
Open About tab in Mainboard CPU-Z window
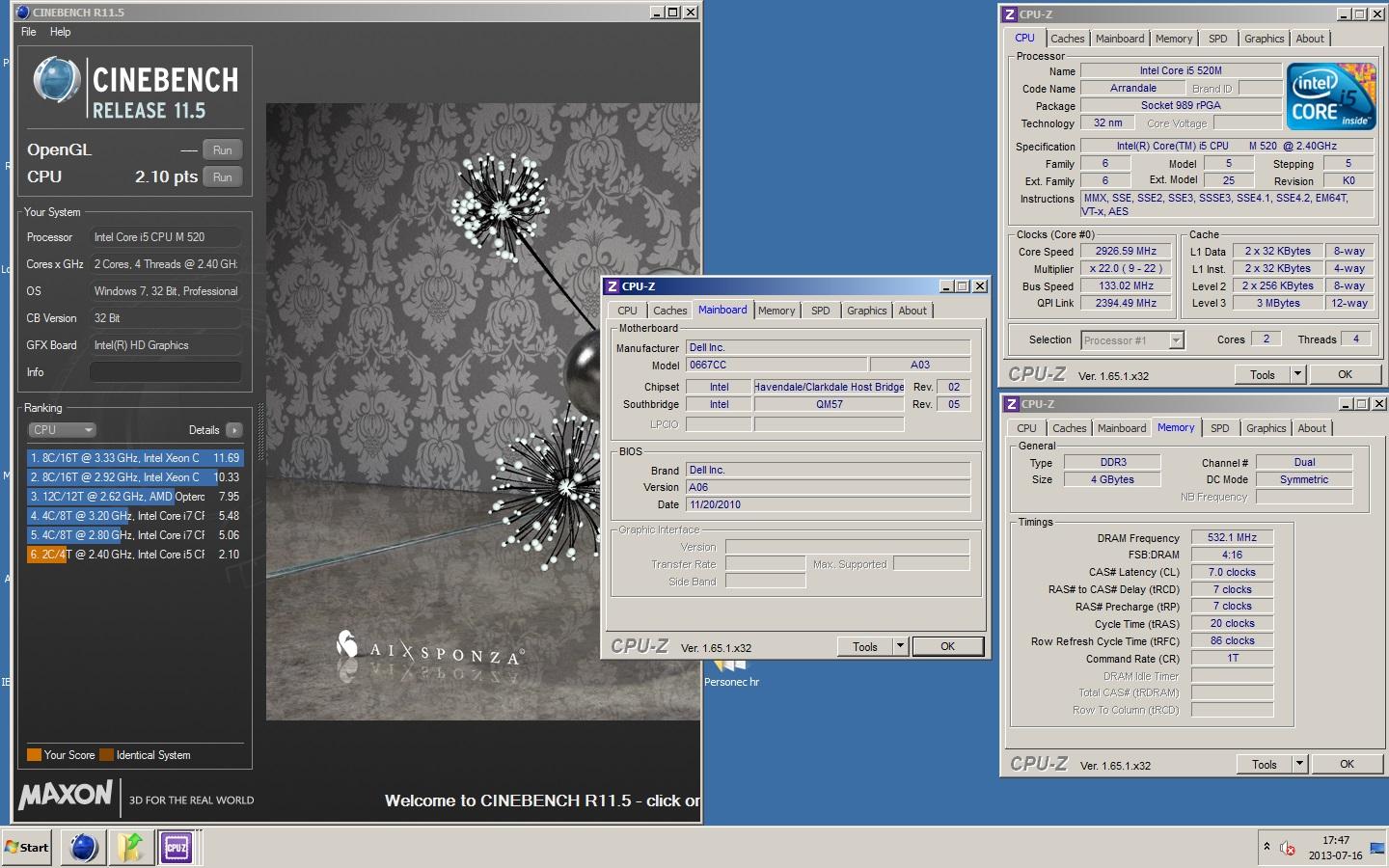(912, 311)
